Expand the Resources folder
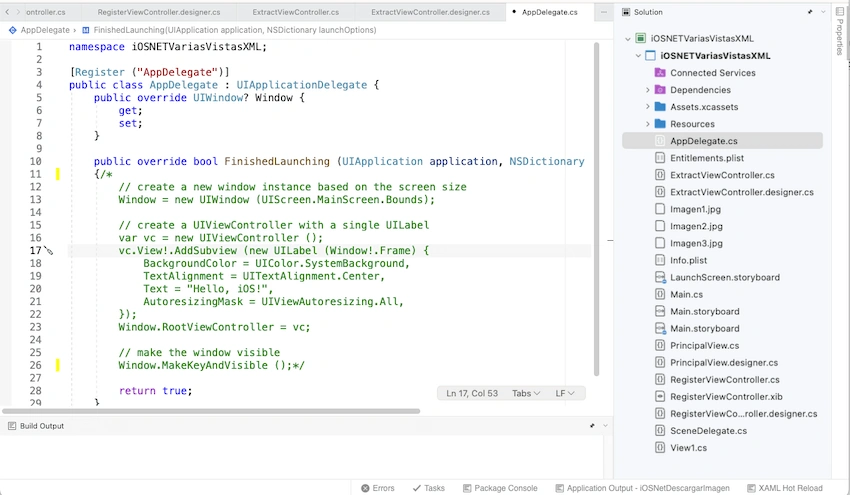The width and height of the screenshot is (850, 495). (647, 124)
